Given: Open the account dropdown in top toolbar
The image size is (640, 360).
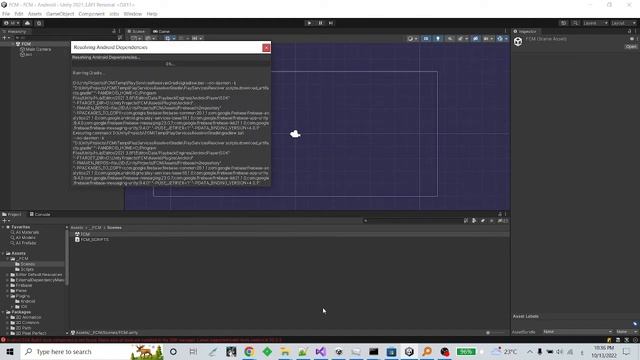Looking at the screenshot, I should pyautogui.click(x=11, y=23).
